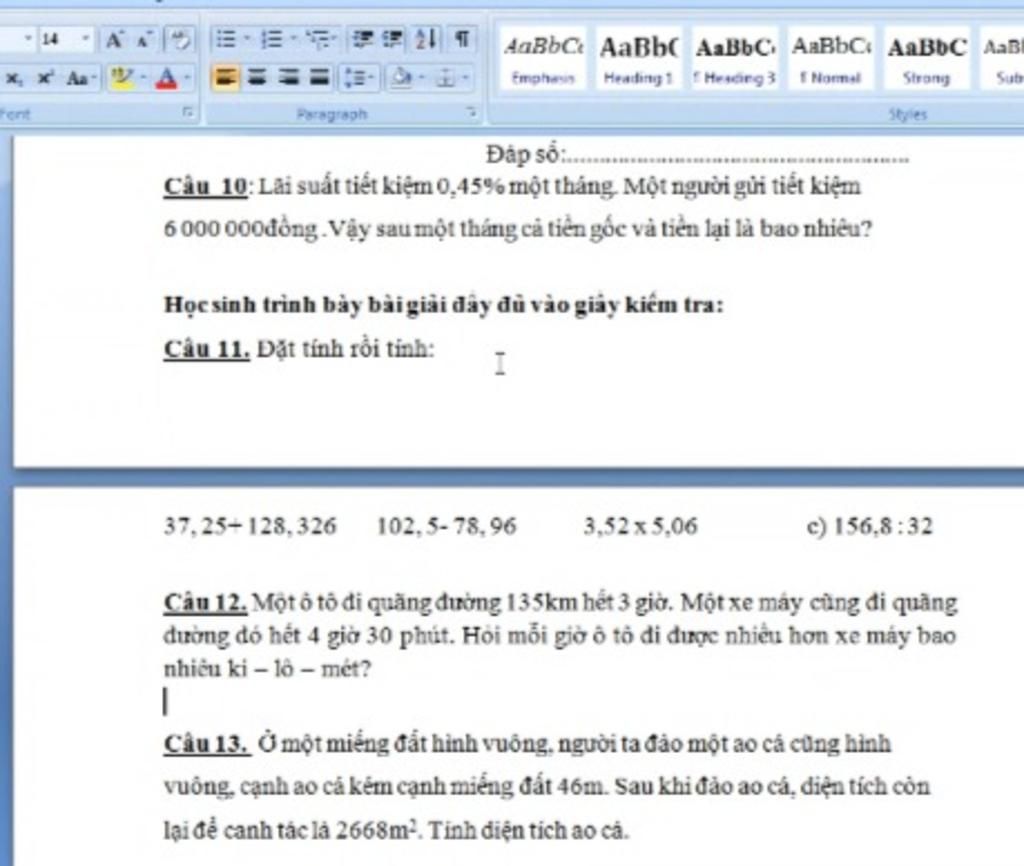
Task: Click the expression '37, 25+ 128, 326'
Action: click(x=250, y=526)
